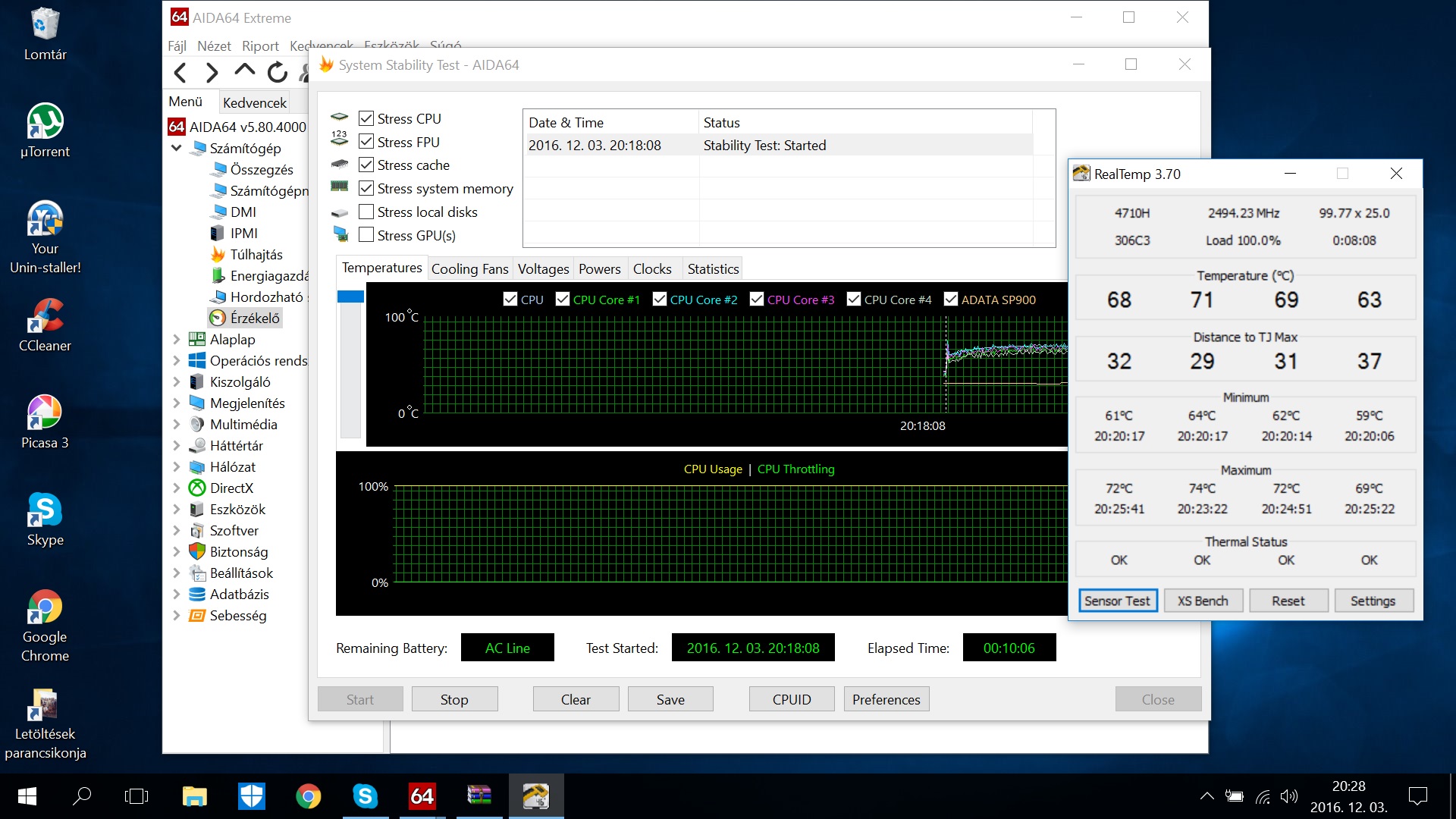Click the Back arrow in AIDA64 toolbar

click(180, 73)
